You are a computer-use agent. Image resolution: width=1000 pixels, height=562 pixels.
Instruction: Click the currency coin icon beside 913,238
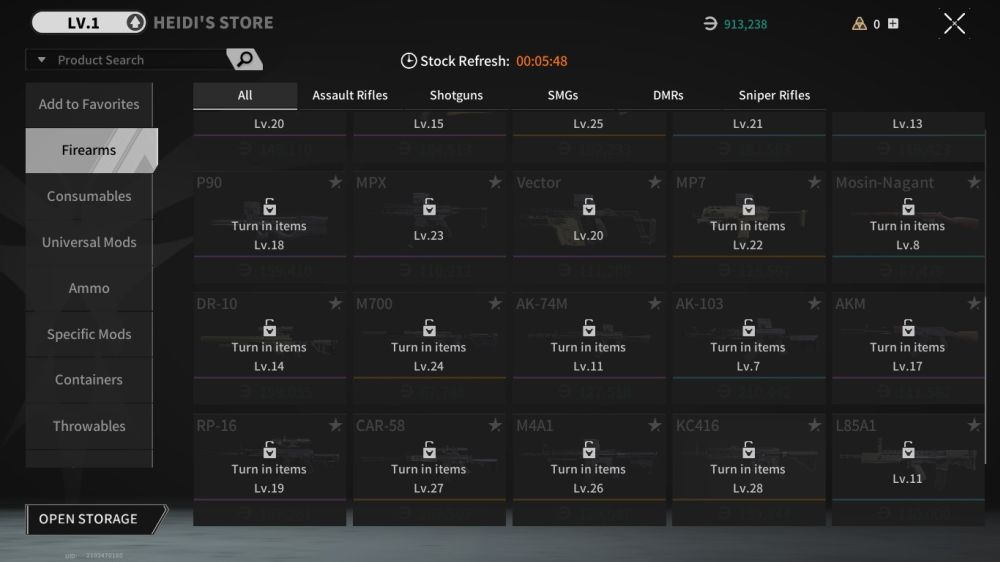[x=710, y=24]
